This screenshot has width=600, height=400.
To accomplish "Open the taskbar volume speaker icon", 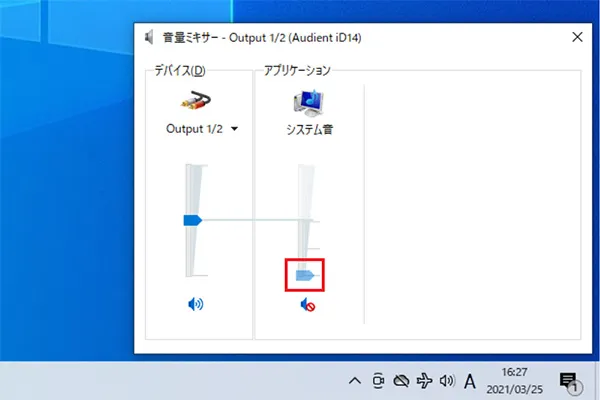I will click(x=447, y=381).
